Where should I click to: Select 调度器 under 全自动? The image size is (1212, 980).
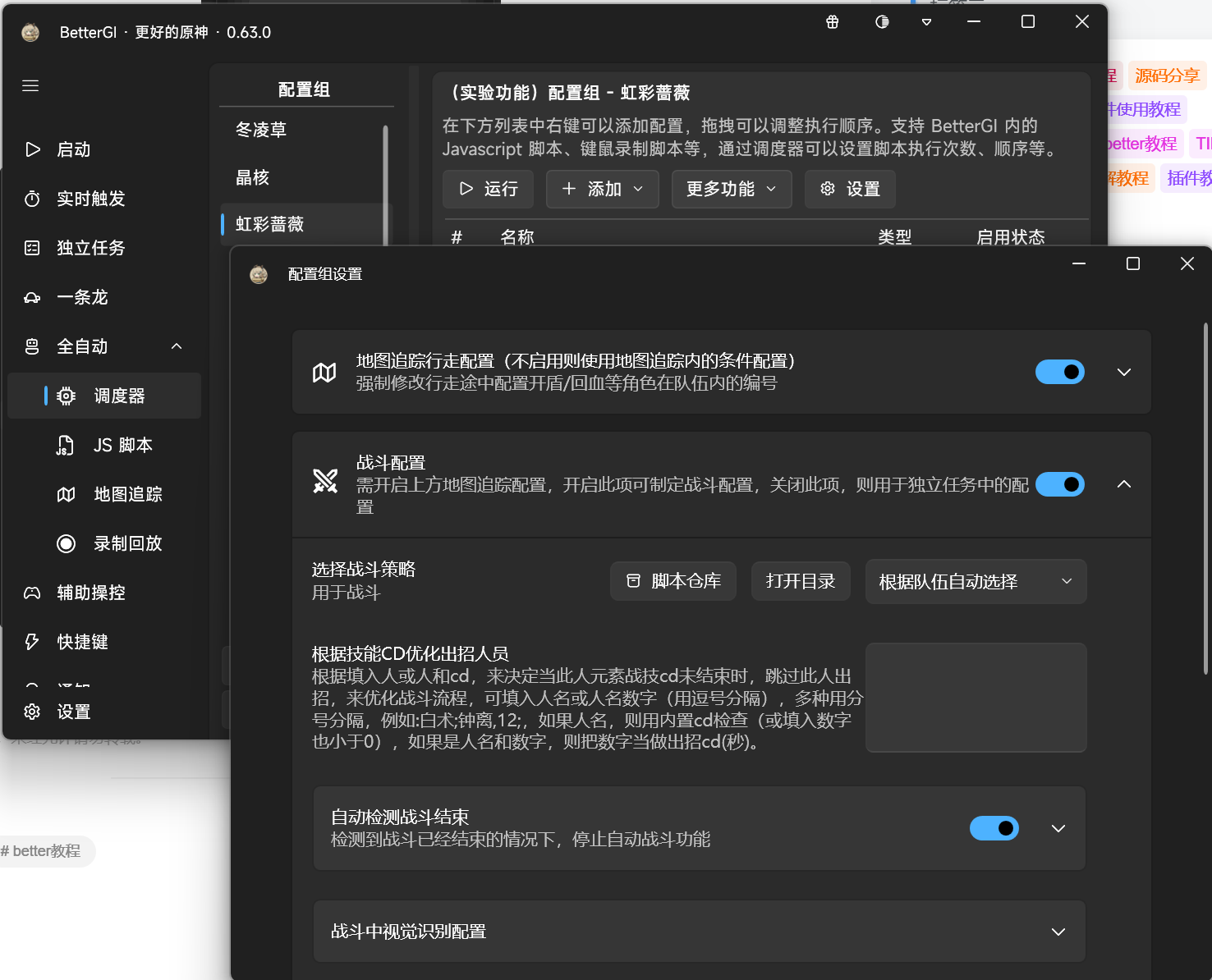point(104,396)
